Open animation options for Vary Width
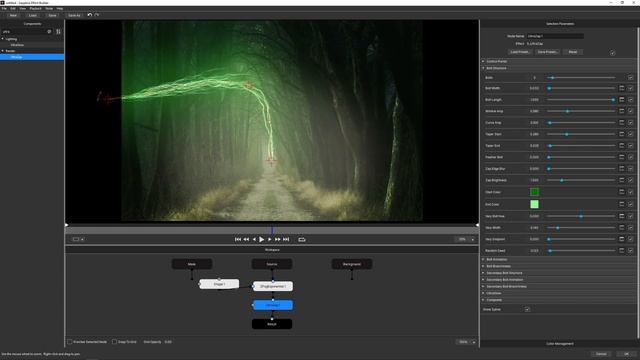Image resolution: width=640 pixels, height=360 pixels. coord(622,228)
